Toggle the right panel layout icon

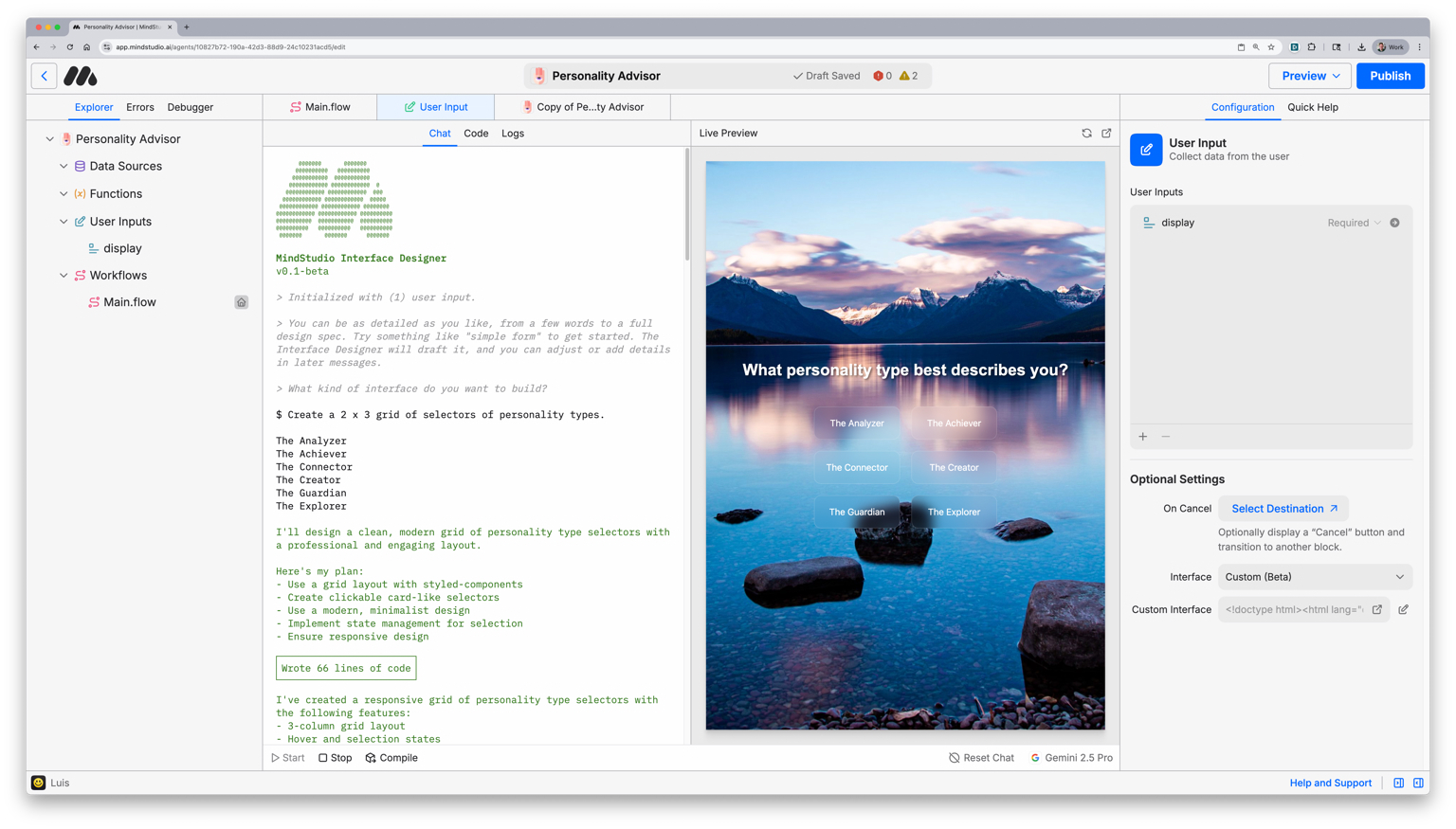click(x=1419, y=784)
